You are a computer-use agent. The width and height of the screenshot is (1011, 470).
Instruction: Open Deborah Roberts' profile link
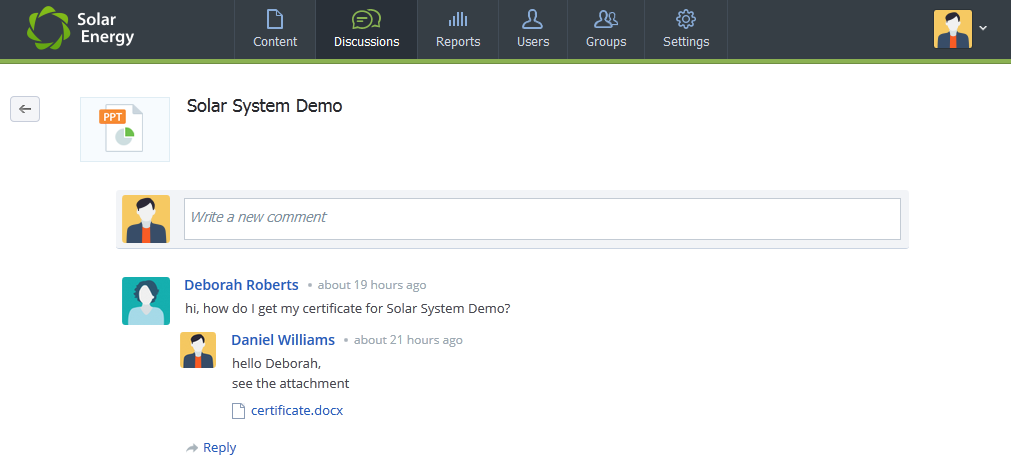tap(241, 285)
